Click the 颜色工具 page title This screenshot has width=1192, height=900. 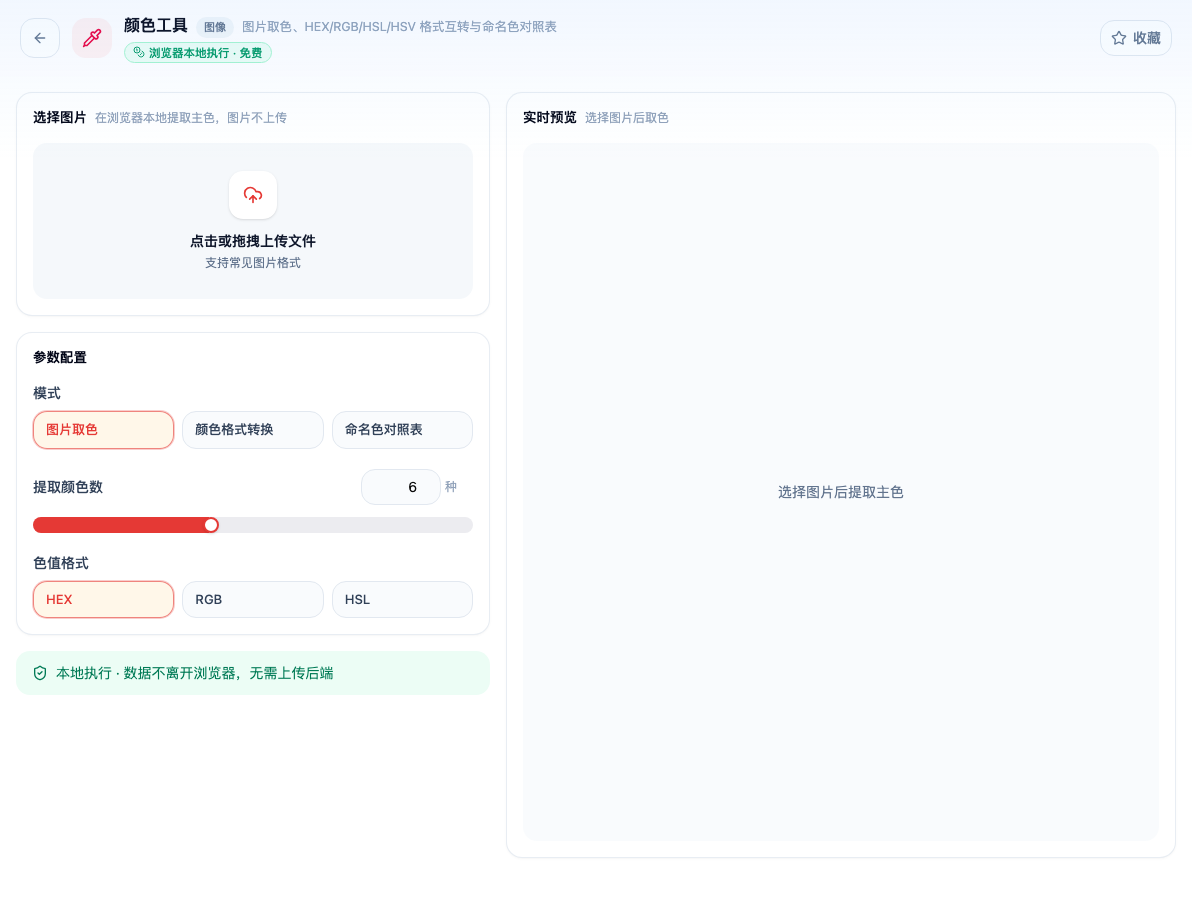156,26
